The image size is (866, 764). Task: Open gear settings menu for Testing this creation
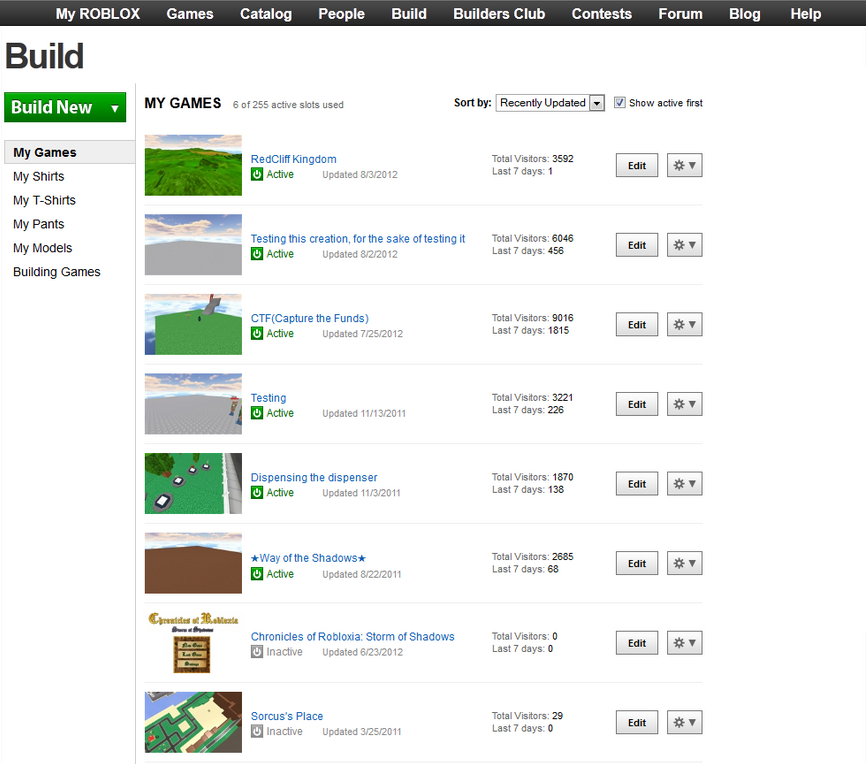[x=684, y=245]
